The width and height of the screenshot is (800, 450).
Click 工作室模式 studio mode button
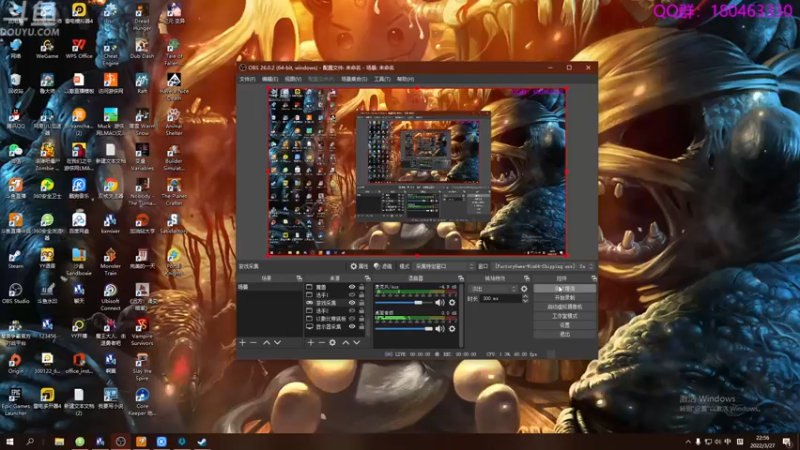click(x=565, y=316)
